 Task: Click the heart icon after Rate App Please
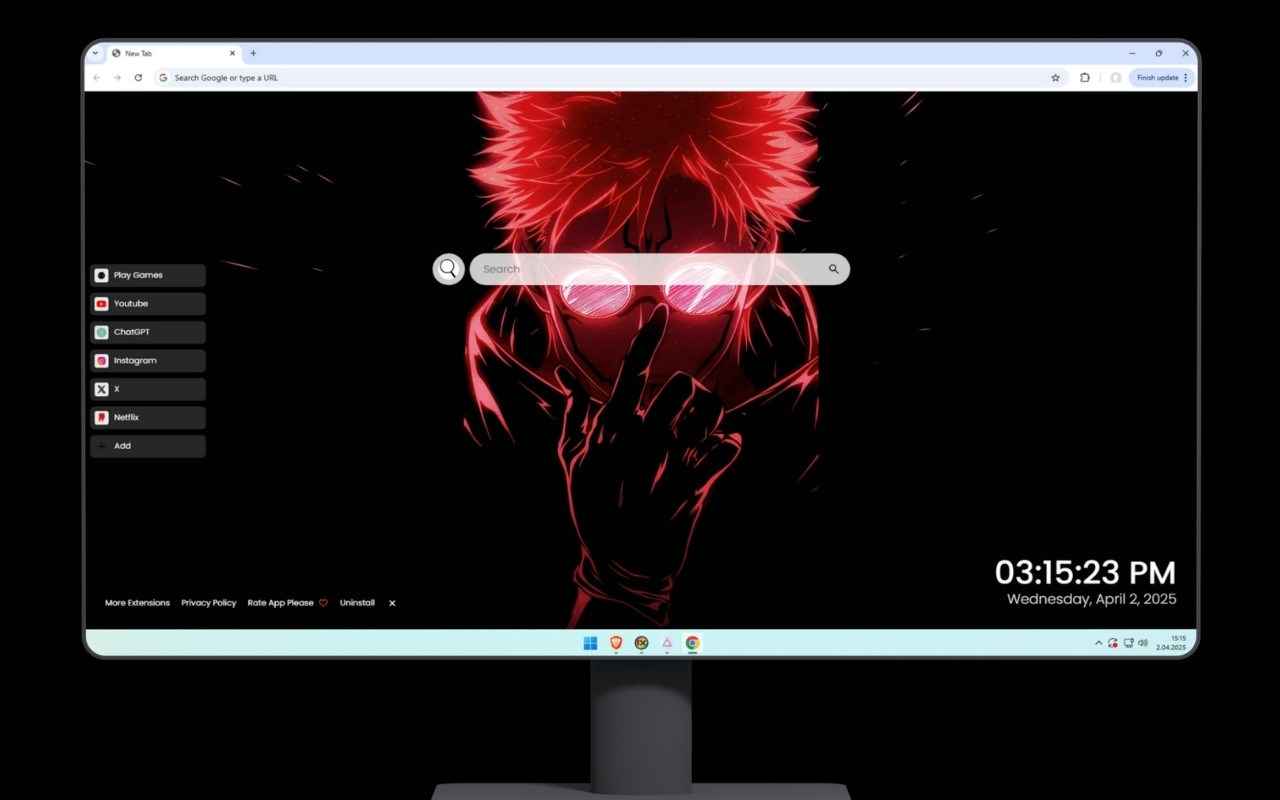pyautogui.click(x=323, y=603)
